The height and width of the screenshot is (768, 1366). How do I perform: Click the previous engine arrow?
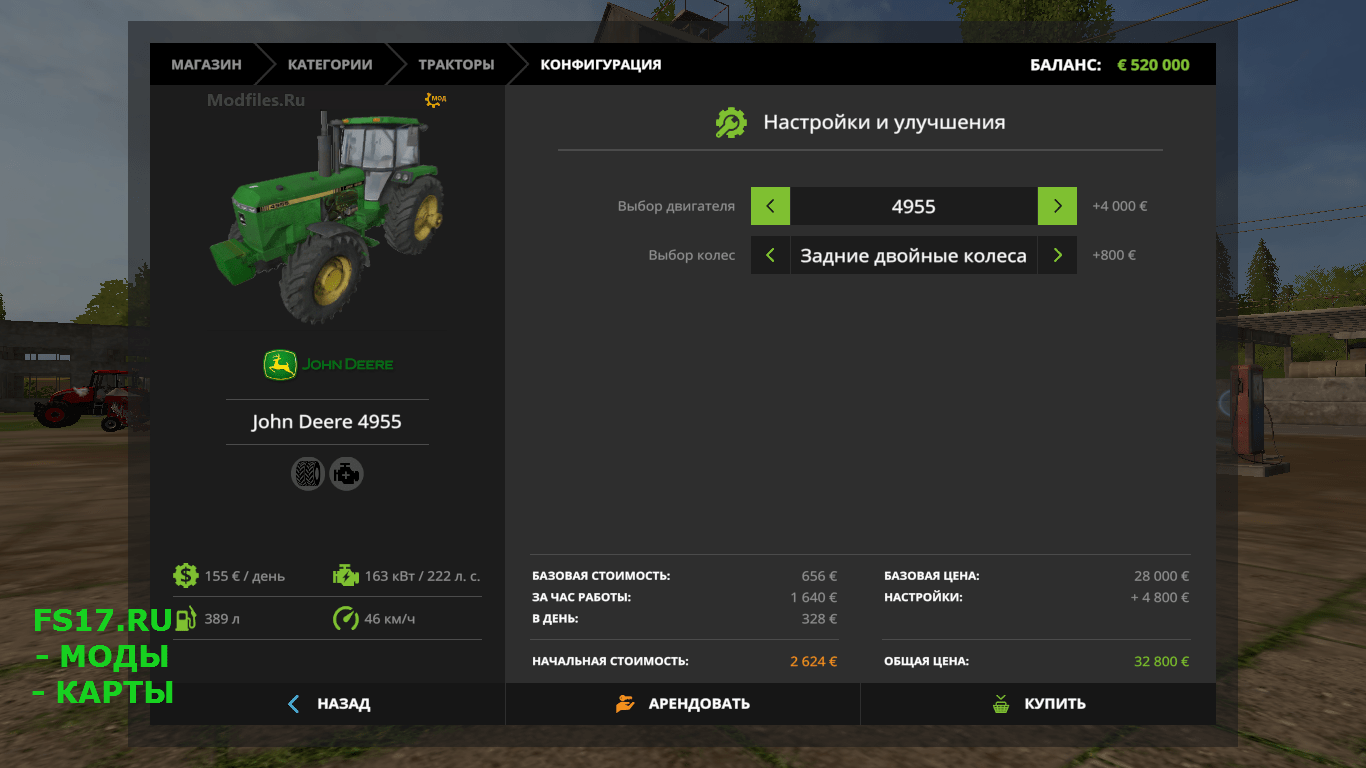(x=770, y=206)
